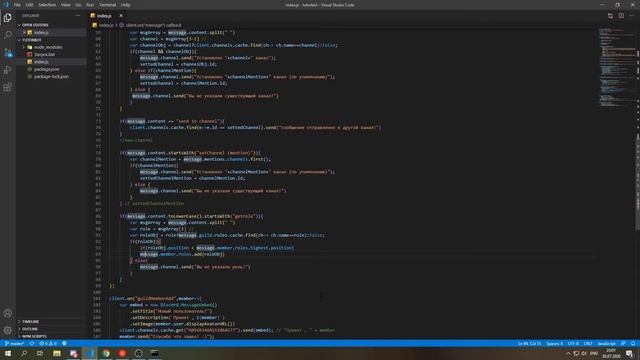Open Chrome from the taskbar
The width and height of the screenshot is (640, 360).
pos(106,353)
